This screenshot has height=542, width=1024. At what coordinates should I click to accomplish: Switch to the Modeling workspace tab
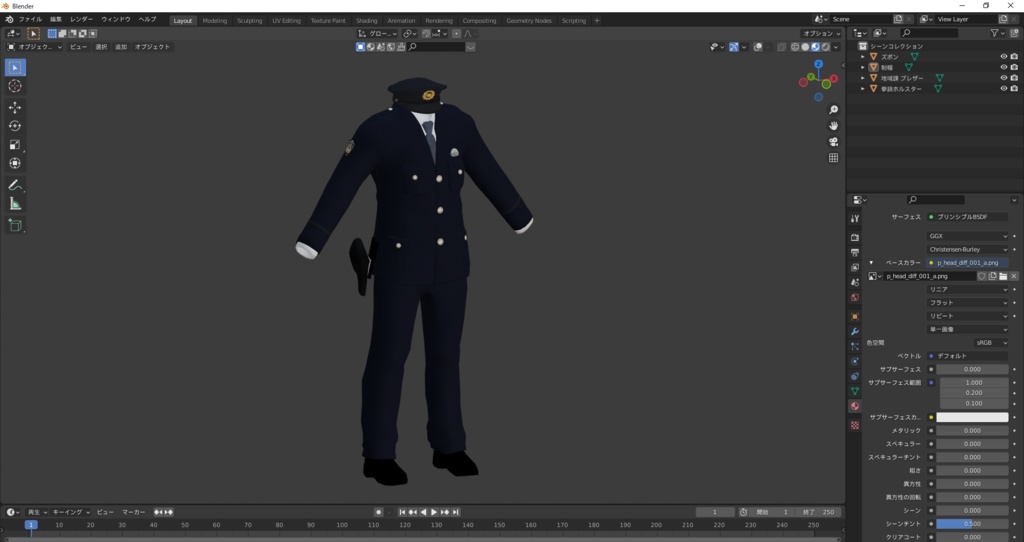(215, 21)
